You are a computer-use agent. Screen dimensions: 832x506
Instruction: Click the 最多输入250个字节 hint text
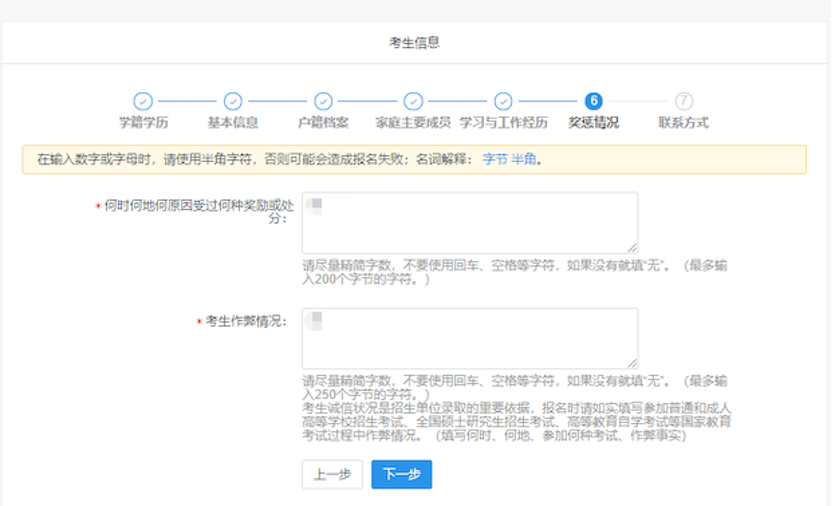click(x=515, y=388)
